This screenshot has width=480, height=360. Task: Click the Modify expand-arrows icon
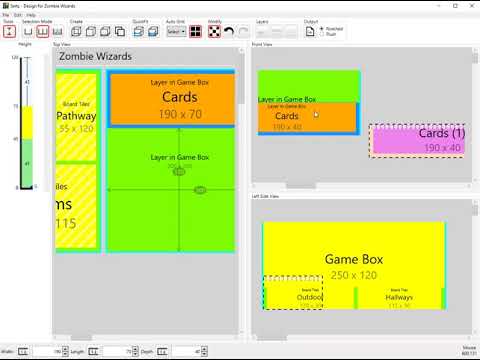click(214, 32)
